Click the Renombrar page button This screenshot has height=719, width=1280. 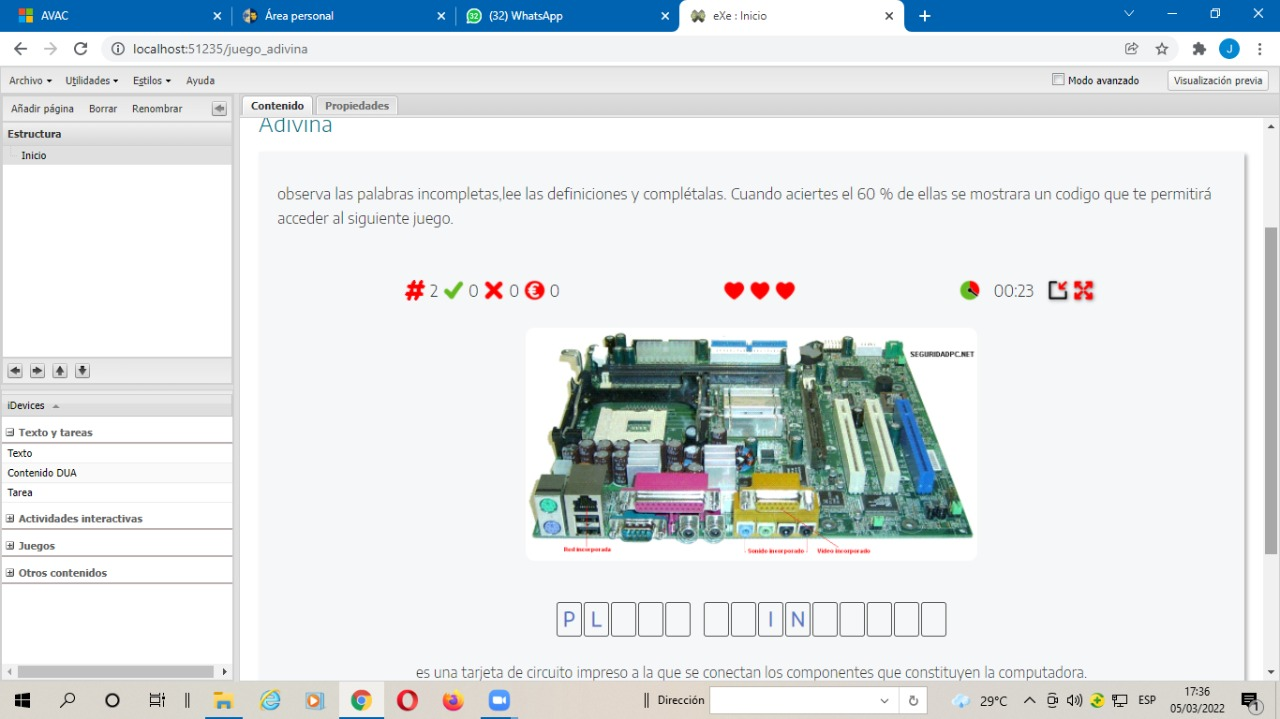157,109
